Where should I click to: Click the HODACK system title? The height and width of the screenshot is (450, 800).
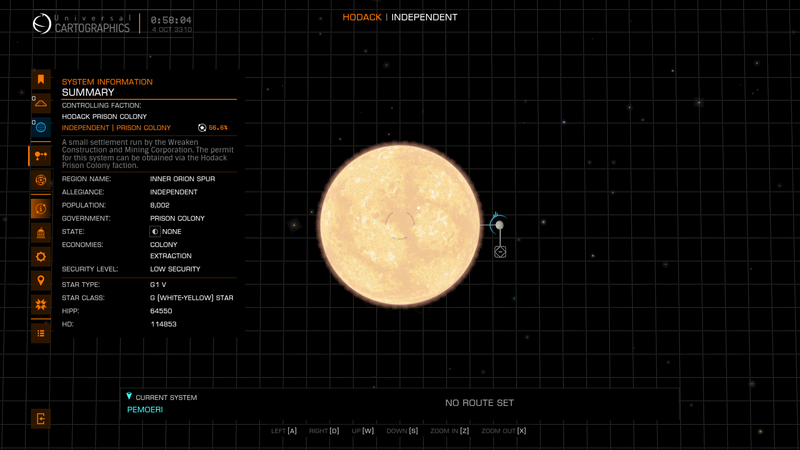pos(362,17)
